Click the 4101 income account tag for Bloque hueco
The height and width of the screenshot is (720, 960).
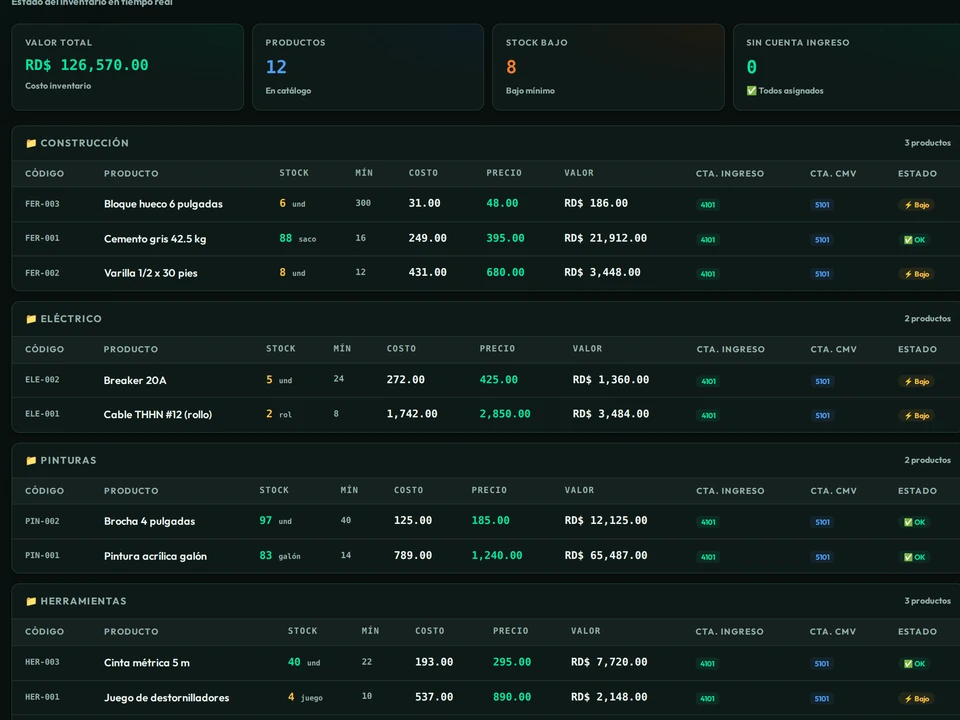click(x=708, y=205)
